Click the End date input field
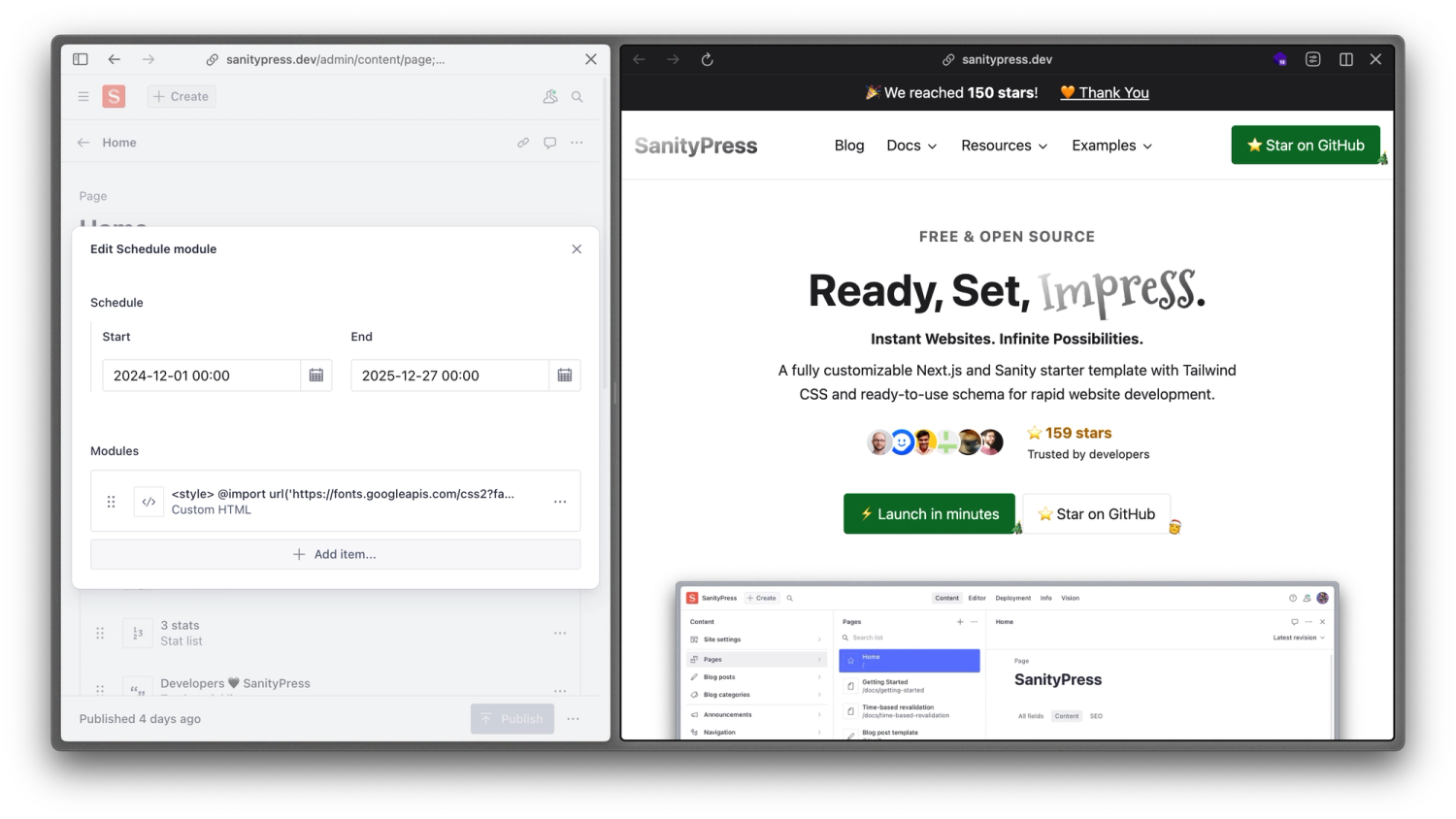The image size is (1456, 819). 450,376
